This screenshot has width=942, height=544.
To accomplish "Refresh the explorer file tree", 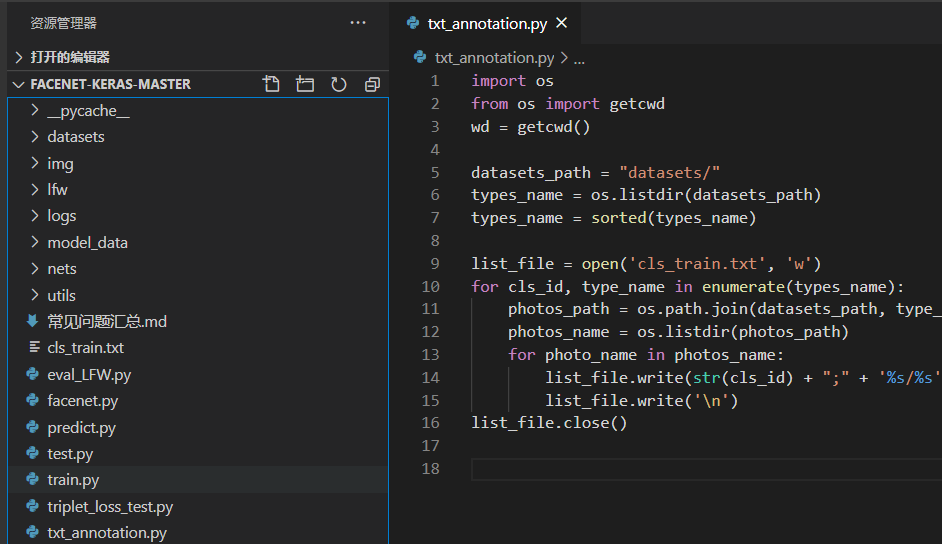I will click(339, 84).
